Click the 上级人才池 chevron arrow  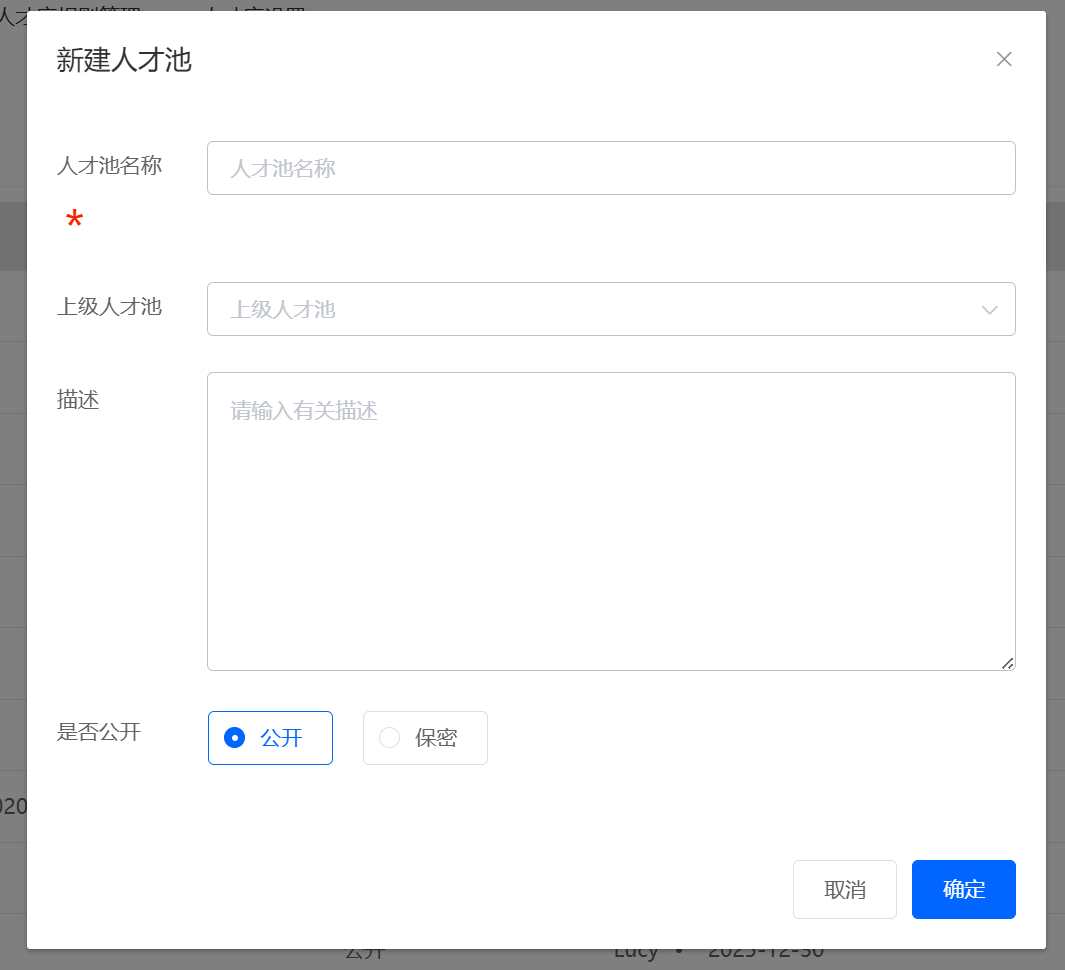click(x=990, y=310)
